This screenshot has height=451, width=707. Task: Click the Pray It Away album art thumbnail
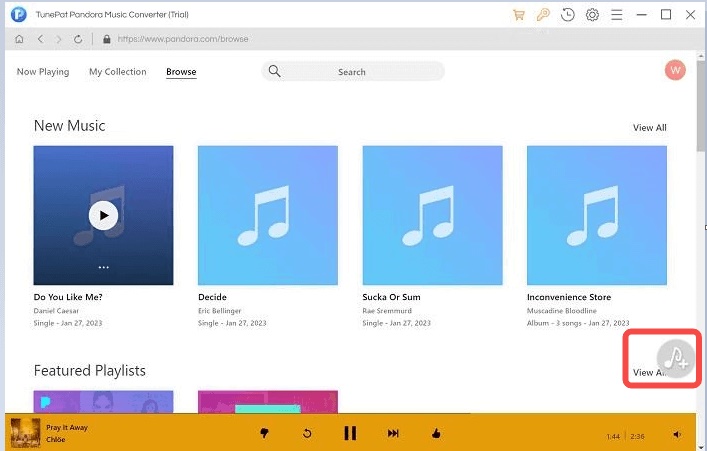(x=25, y=433)
